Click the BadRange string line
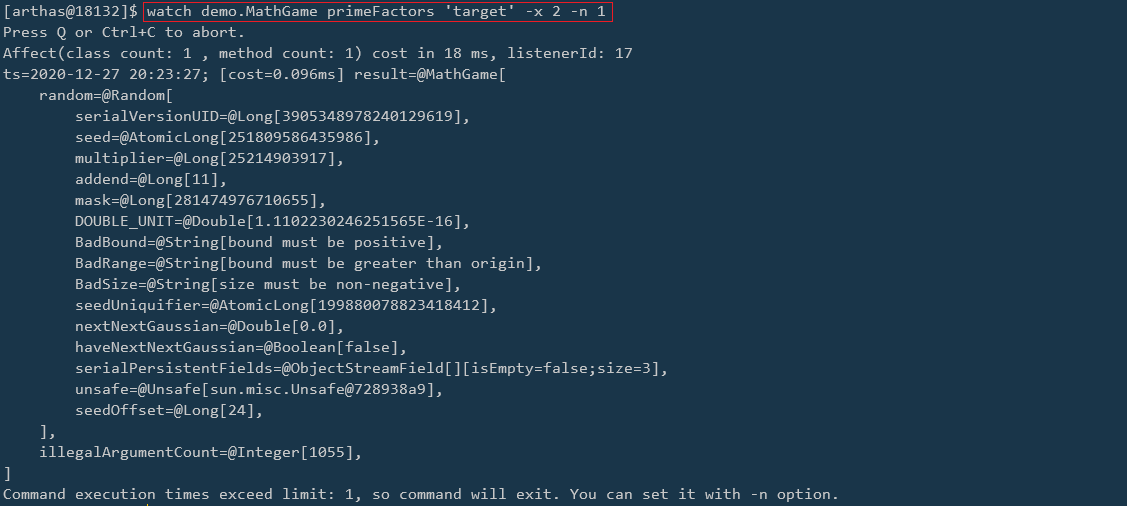The height and width of the screenshot is (506, 1127). [308, 264]
